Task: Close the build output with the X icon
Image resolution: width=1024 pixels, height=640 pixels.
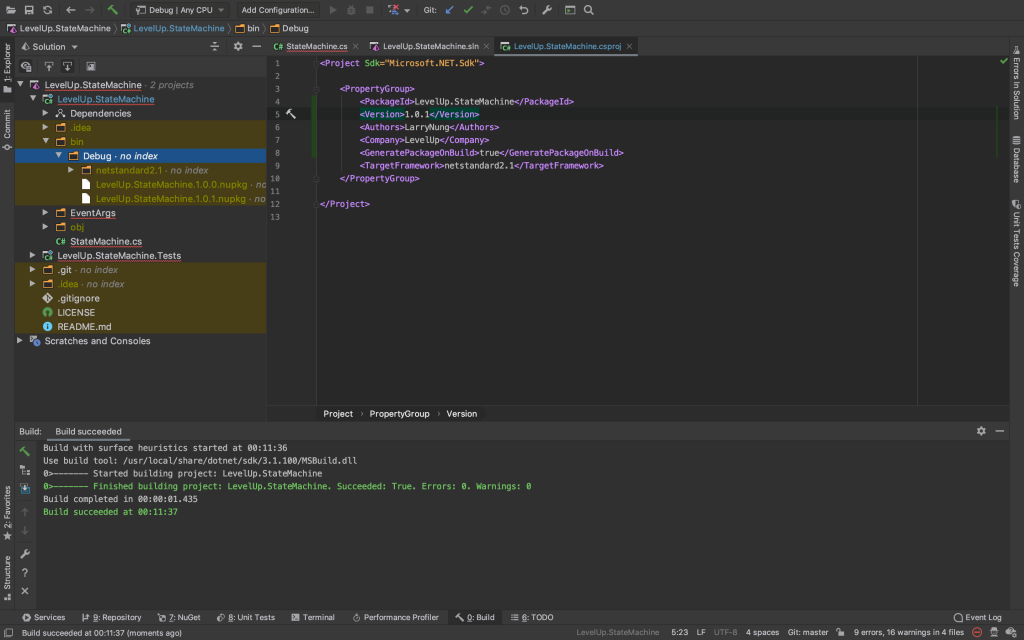Action: [25, 591]
